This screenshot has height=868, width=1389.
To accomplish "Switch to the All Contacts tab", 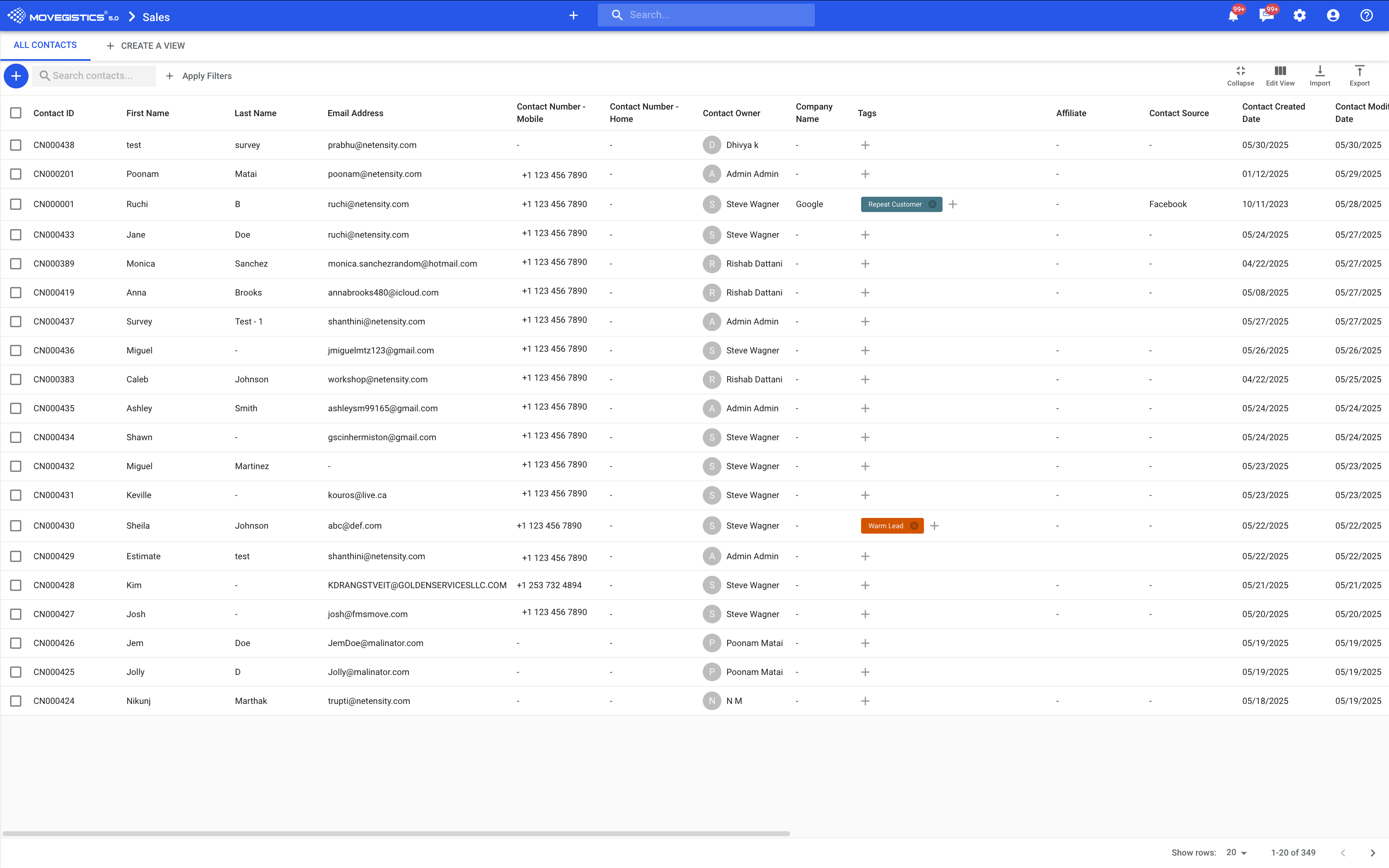I will 45,45.
